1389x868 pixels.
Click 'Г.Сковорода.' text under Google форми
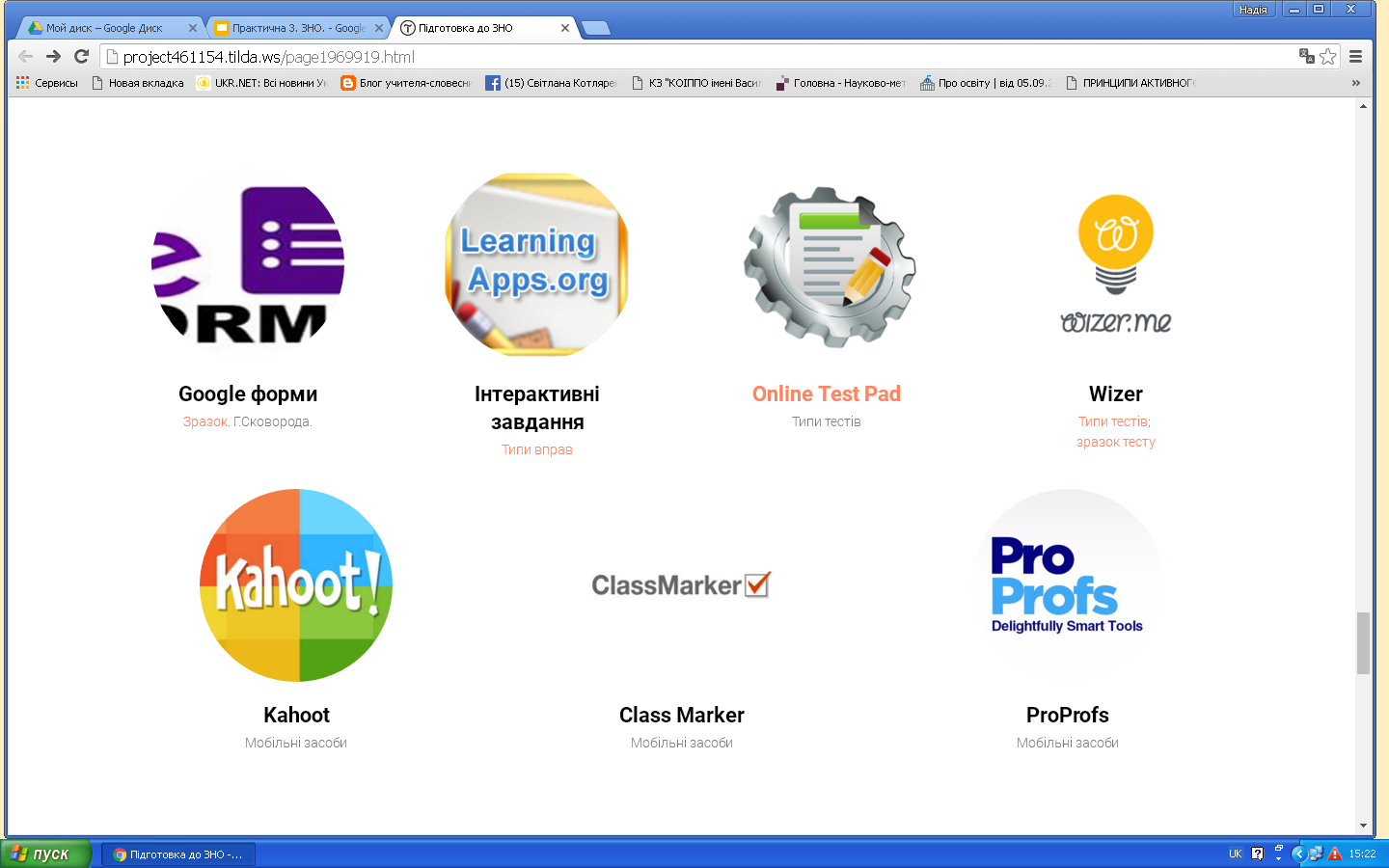pyautogui.click(x=273, y=421)
